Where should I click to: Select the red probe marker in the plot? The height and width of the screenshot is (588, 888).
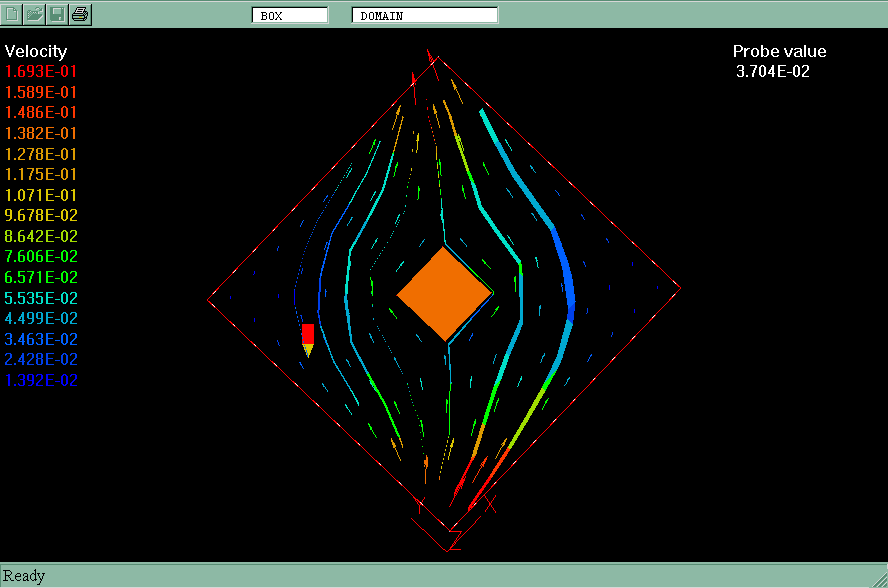click(x=308, y=335)
